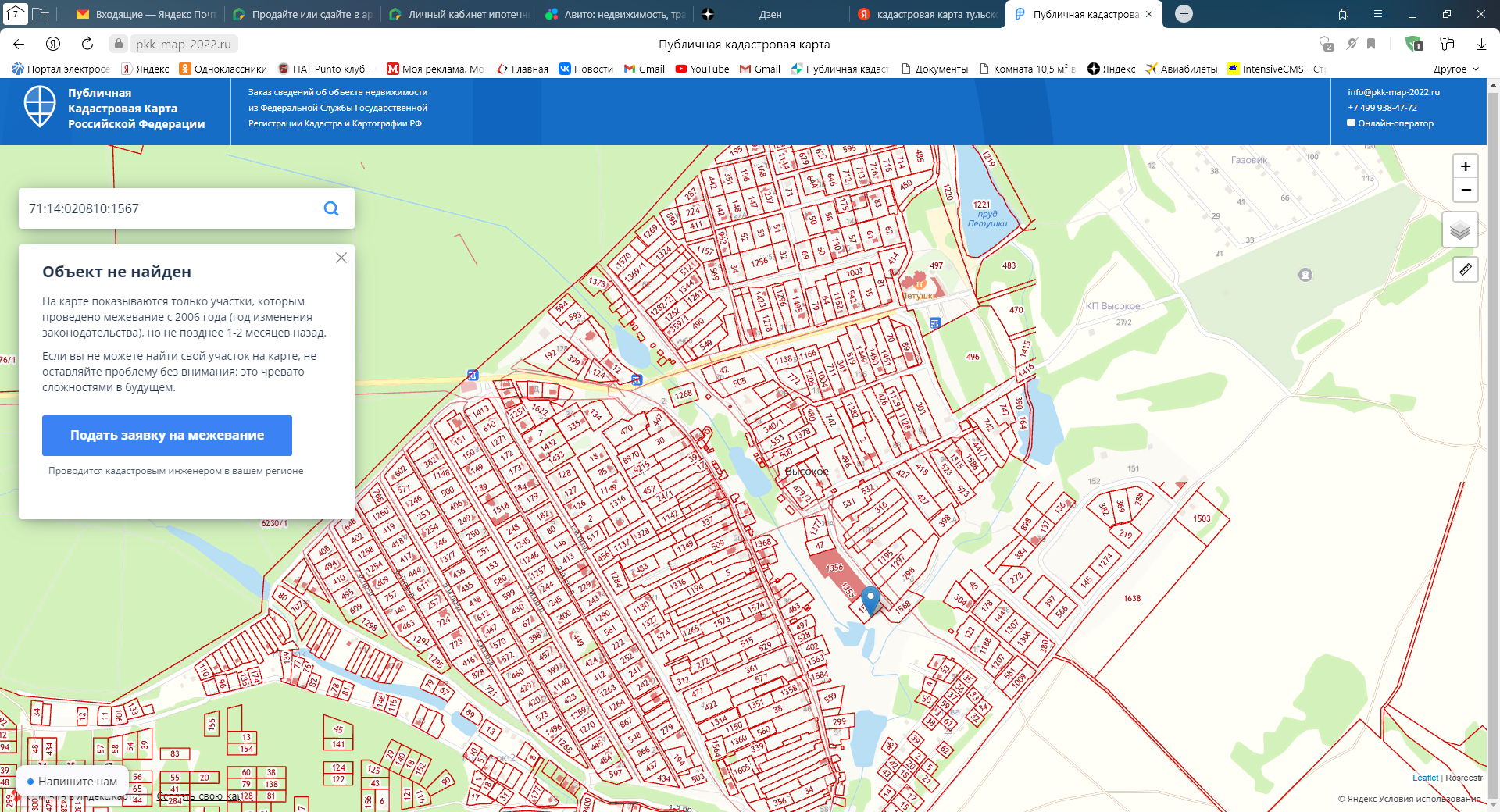Viewport: 1500px width, 812px height.
Task: Open the browser hamburger menu
Action: tap(1377, 14)
